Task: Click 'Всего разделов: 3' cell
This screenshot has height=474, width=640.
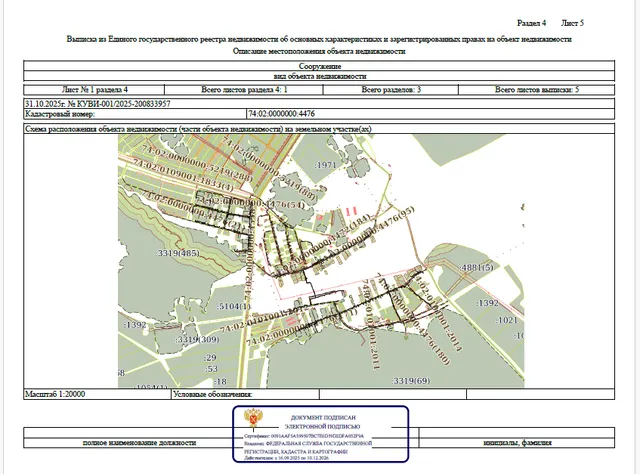Action: (x=391, y=89)
